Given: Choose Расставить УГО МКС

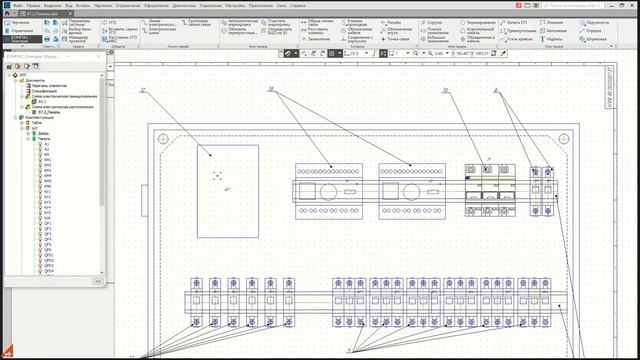Looking at the screenshot, I should tap(120, 39).
